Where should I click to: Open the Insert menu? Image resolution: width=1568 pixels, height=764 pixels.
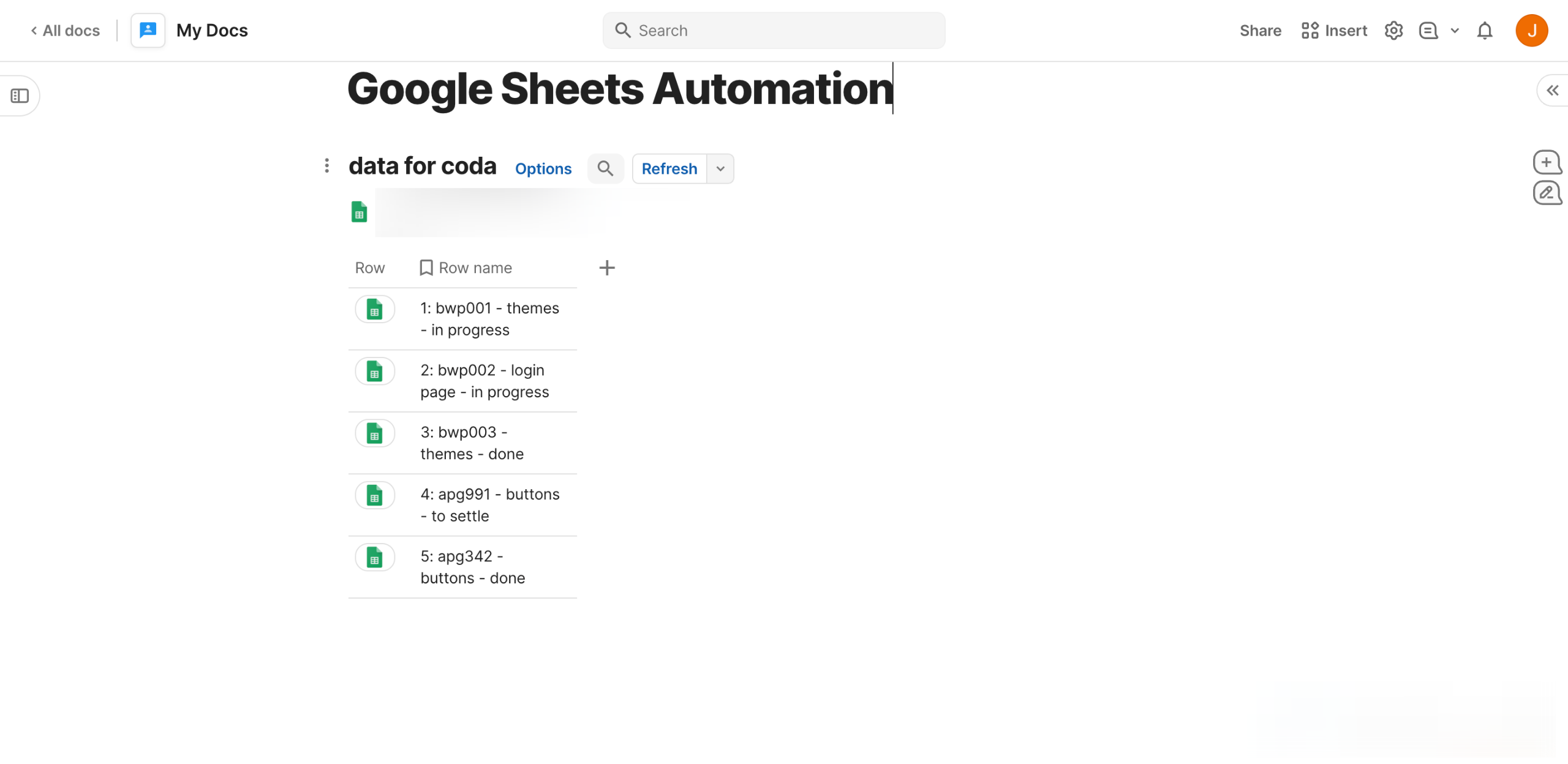[x=1334, y=31]
